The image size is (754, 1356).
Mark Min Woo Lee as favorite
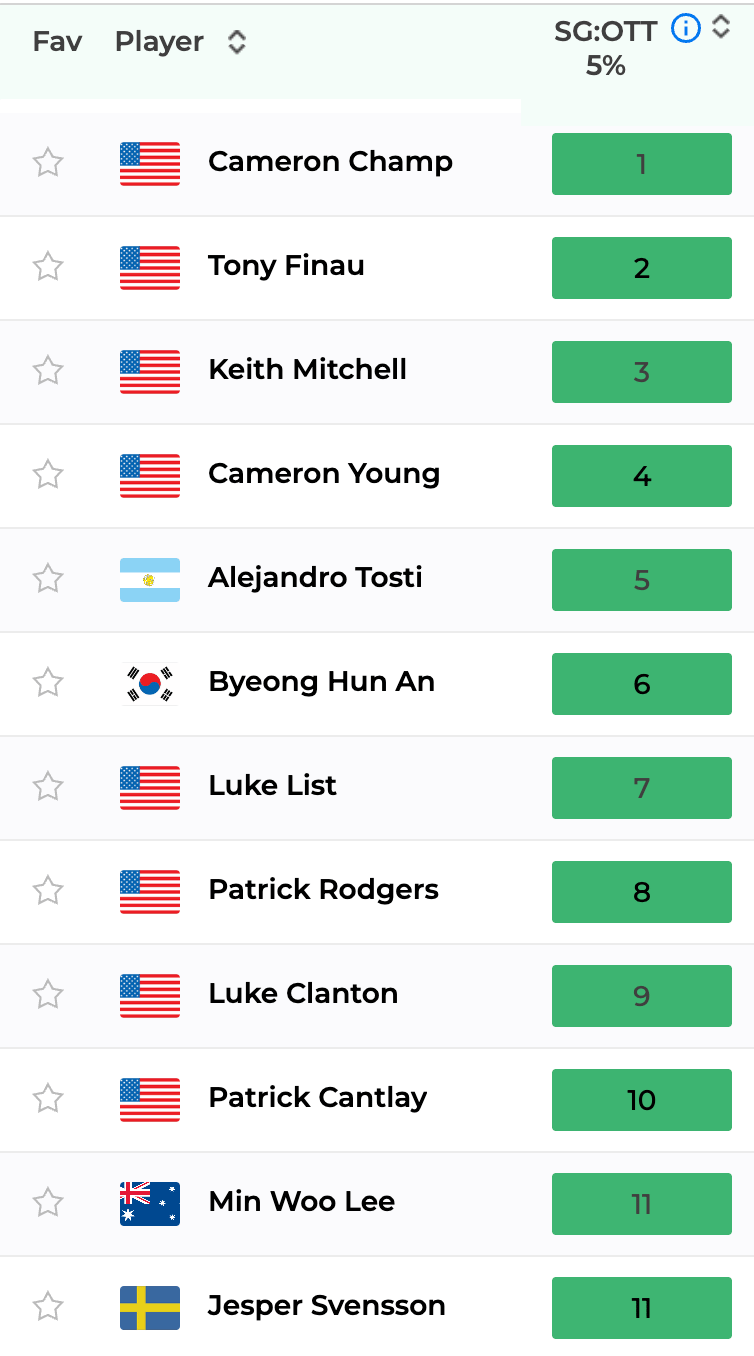(48, 1202)
